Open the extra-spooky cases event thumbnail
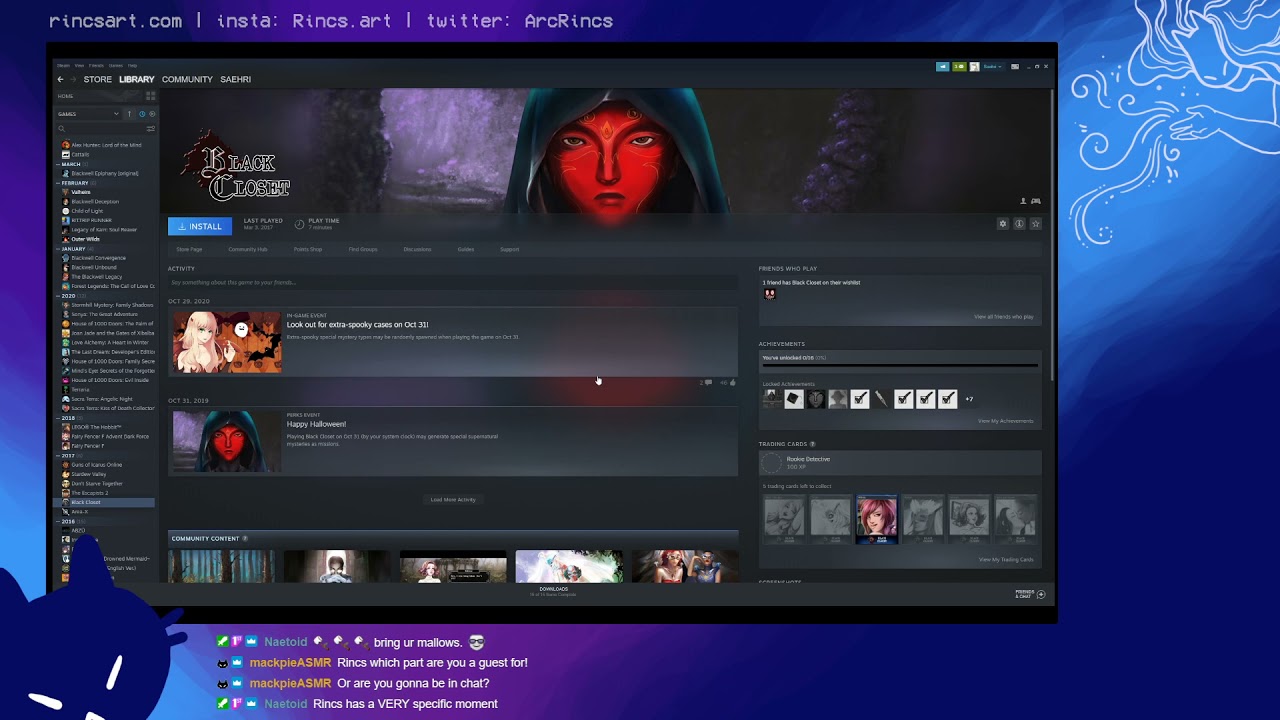 227,341
